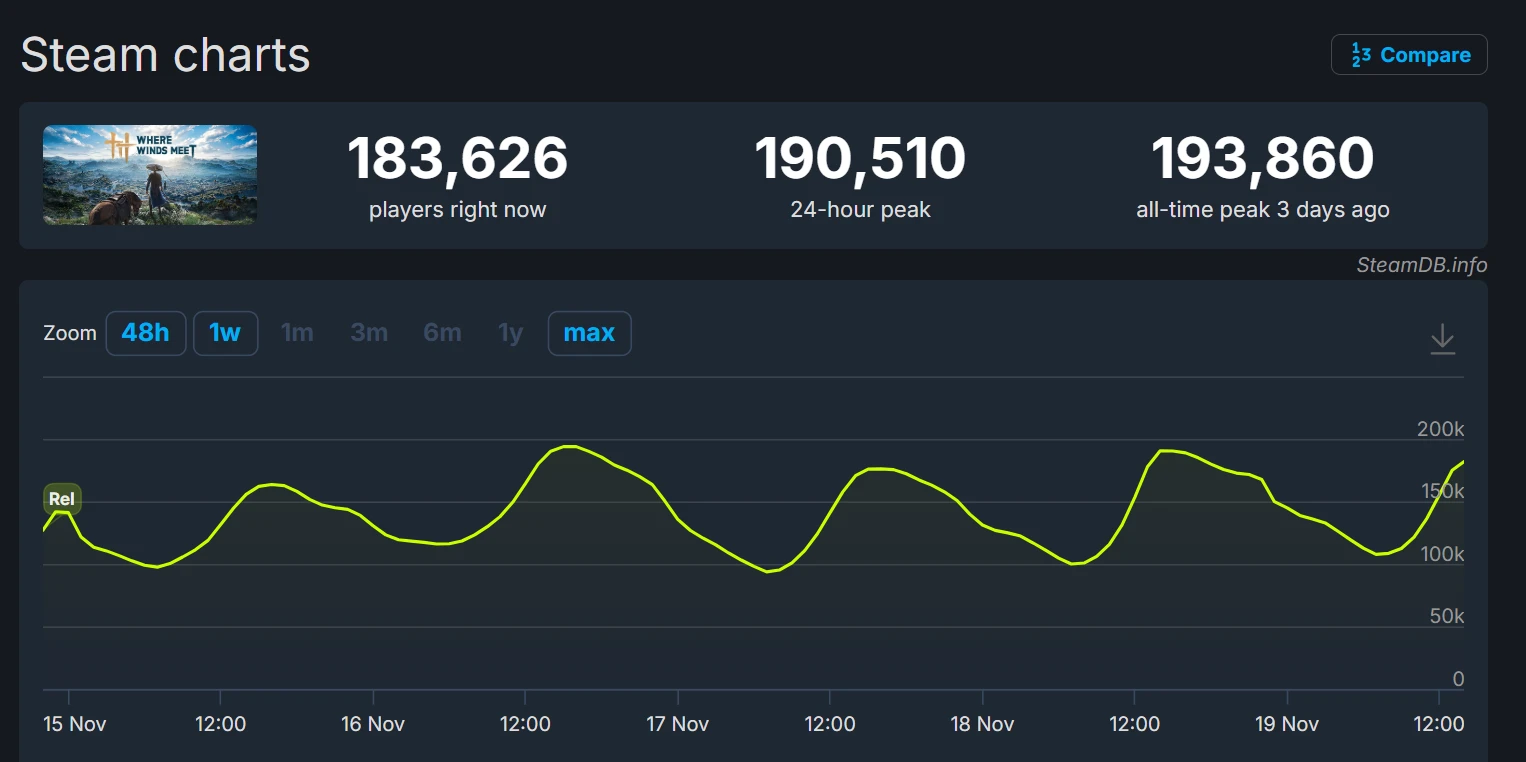Choose the 3m zoom option
This screenshot has height=762, width=1526.
pos(369,333)
